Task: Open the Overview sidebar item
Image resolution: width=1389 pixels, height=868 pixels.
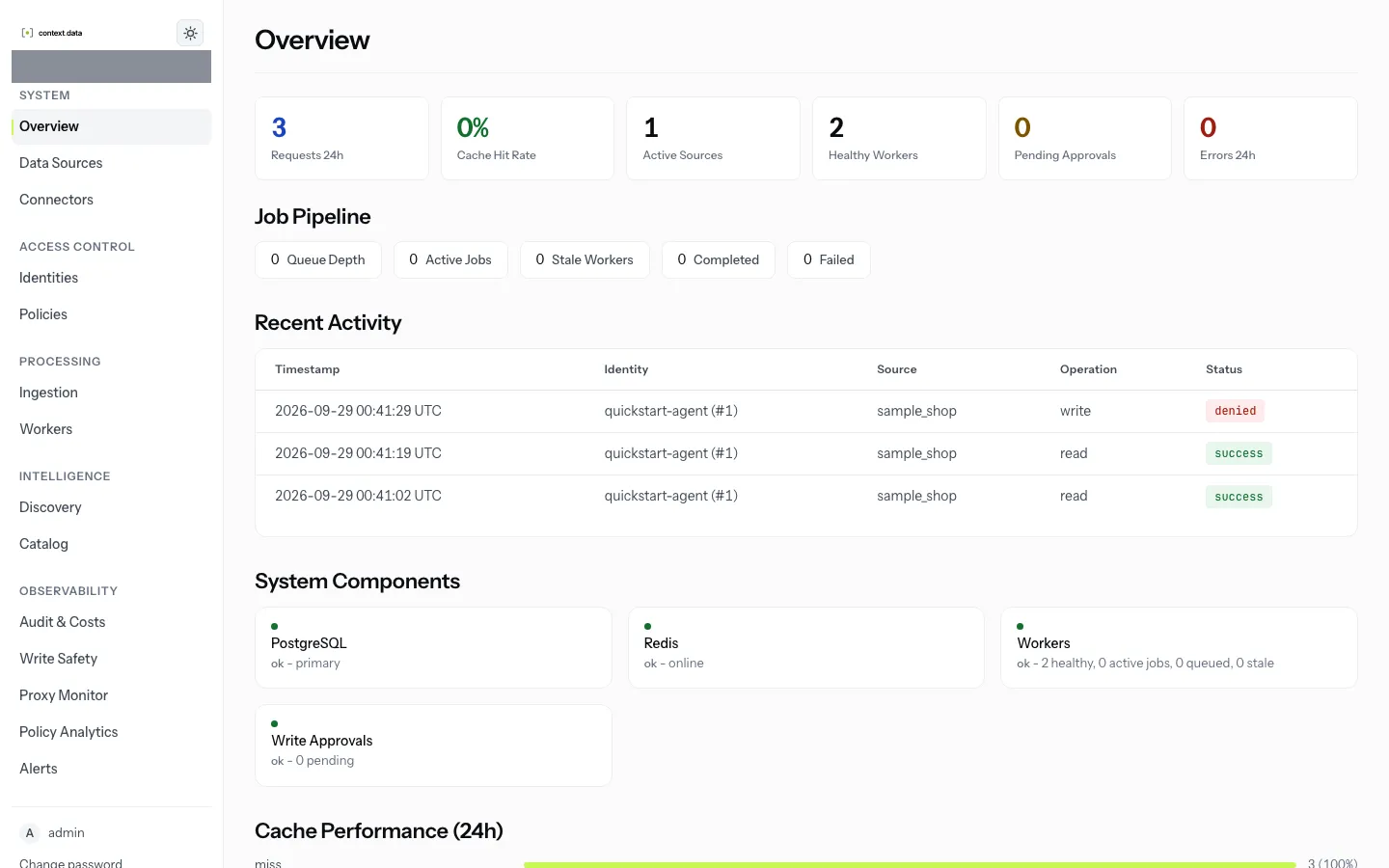Action: 112,126
